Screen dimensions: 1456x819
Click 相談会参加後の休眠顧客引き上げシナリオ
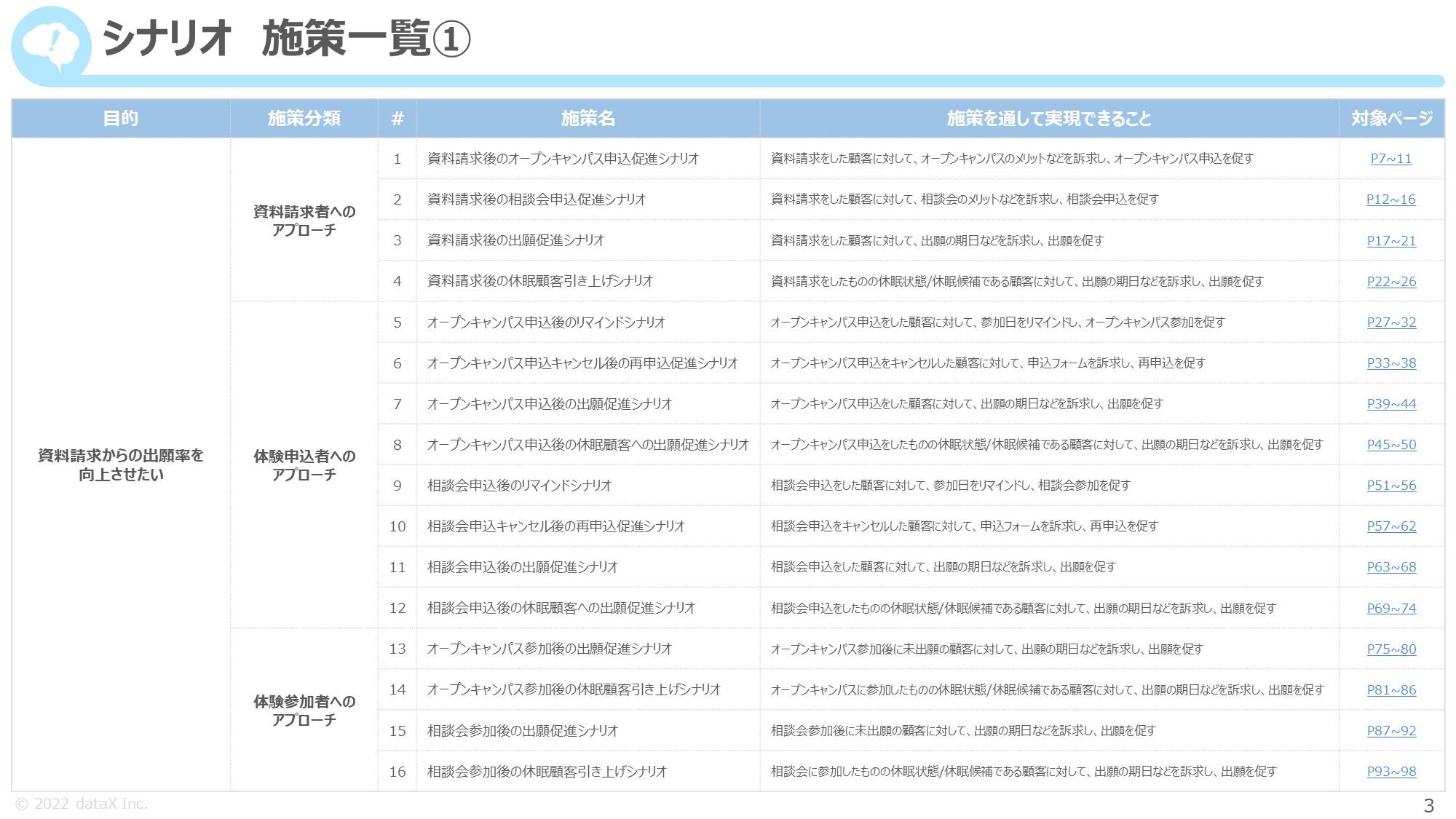tap(547, 771)
